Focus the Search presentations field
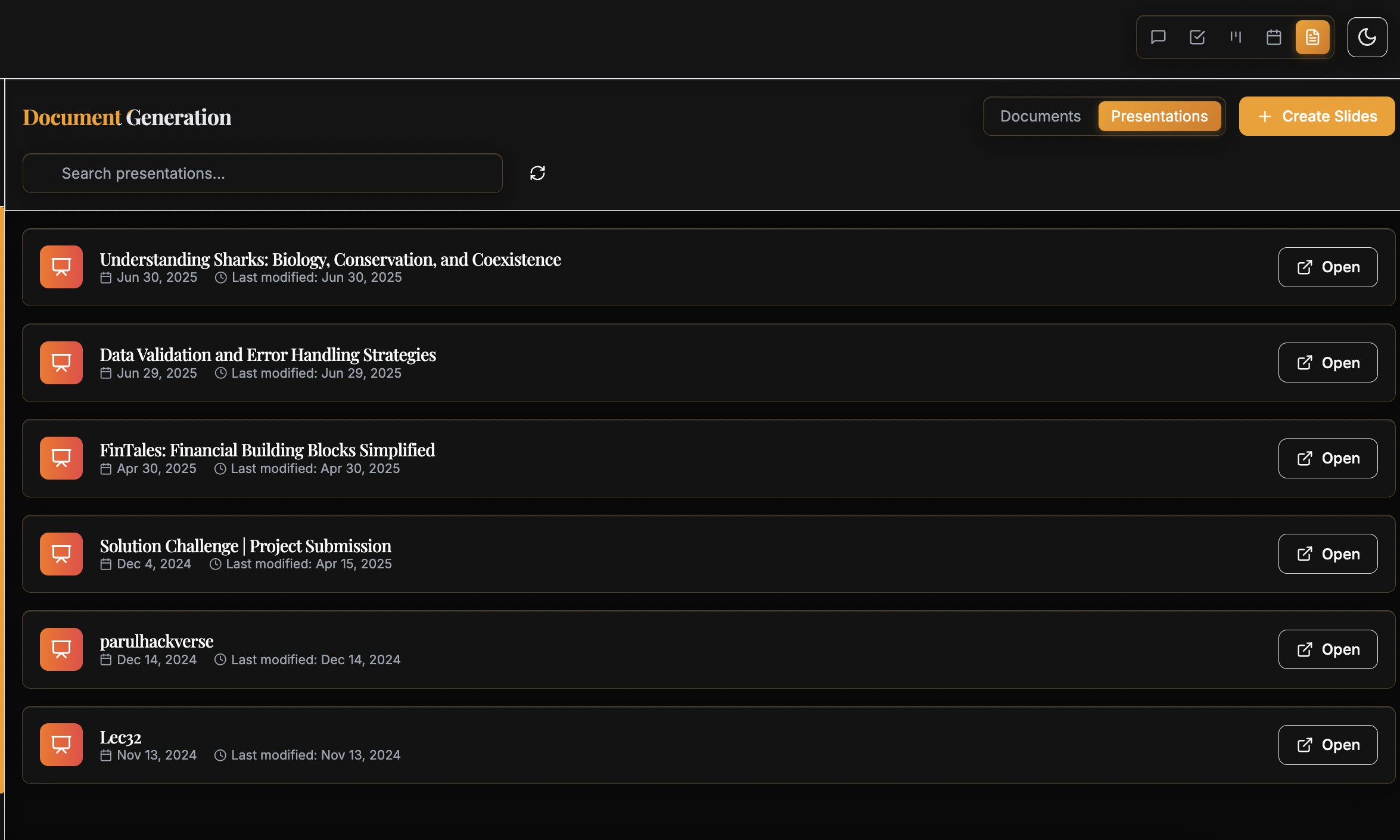The image size is (1400, 840). click(262, 173)
